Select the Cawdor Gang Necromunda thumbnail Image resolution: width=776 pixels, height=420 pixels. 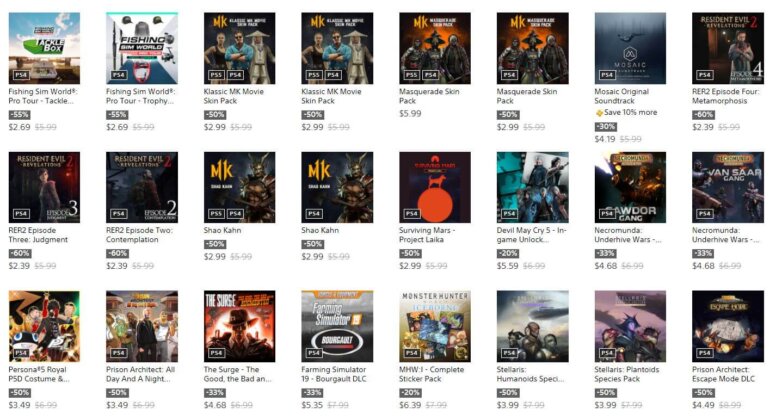(x=630, y=187)
